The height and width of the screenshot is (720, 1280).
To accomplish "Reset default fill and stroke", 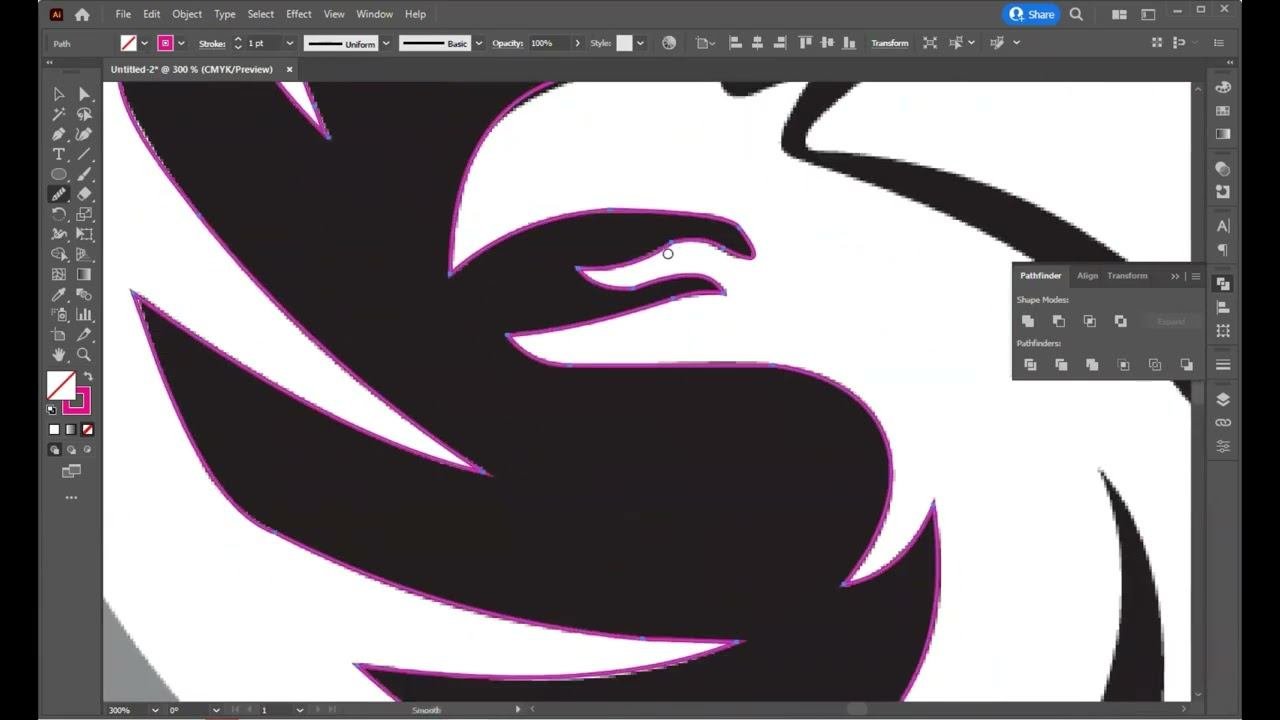I will click(52, 409).
